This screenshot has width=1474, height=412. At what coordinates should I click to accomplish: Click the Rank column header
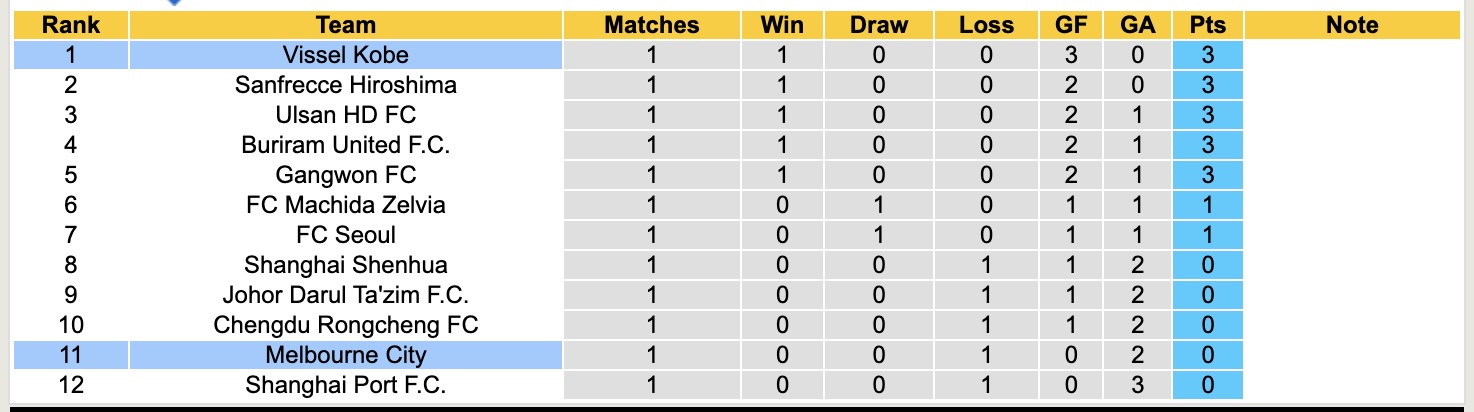click(70, 26)
